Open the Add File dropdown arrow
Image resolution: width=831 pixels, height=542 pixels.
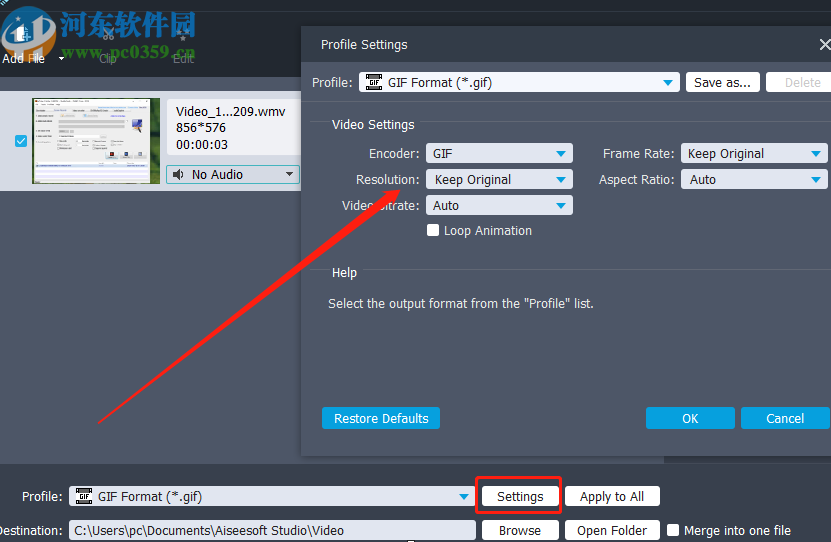coord(61,58)
